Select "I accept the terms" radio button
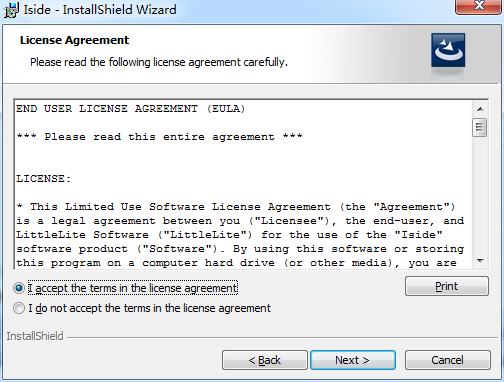Screen dimensions: 504x382 coord(19,288)
